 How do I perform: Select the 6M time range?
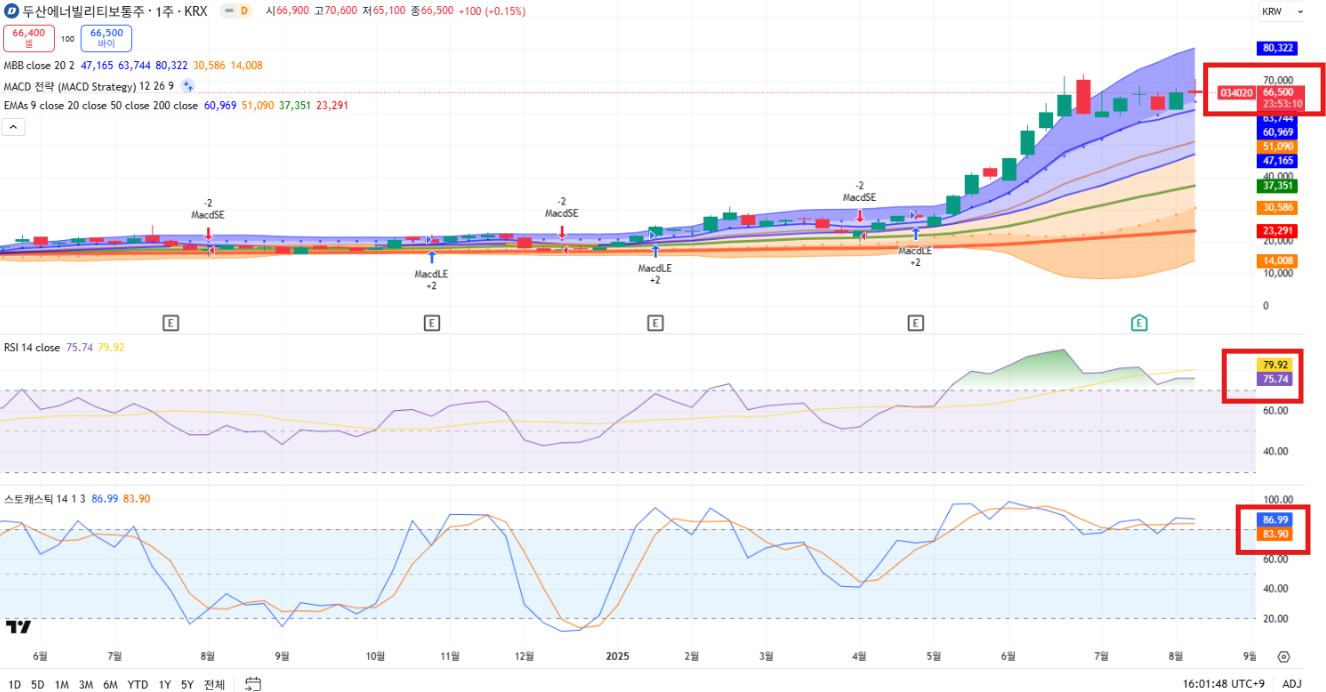pos(110,685)
